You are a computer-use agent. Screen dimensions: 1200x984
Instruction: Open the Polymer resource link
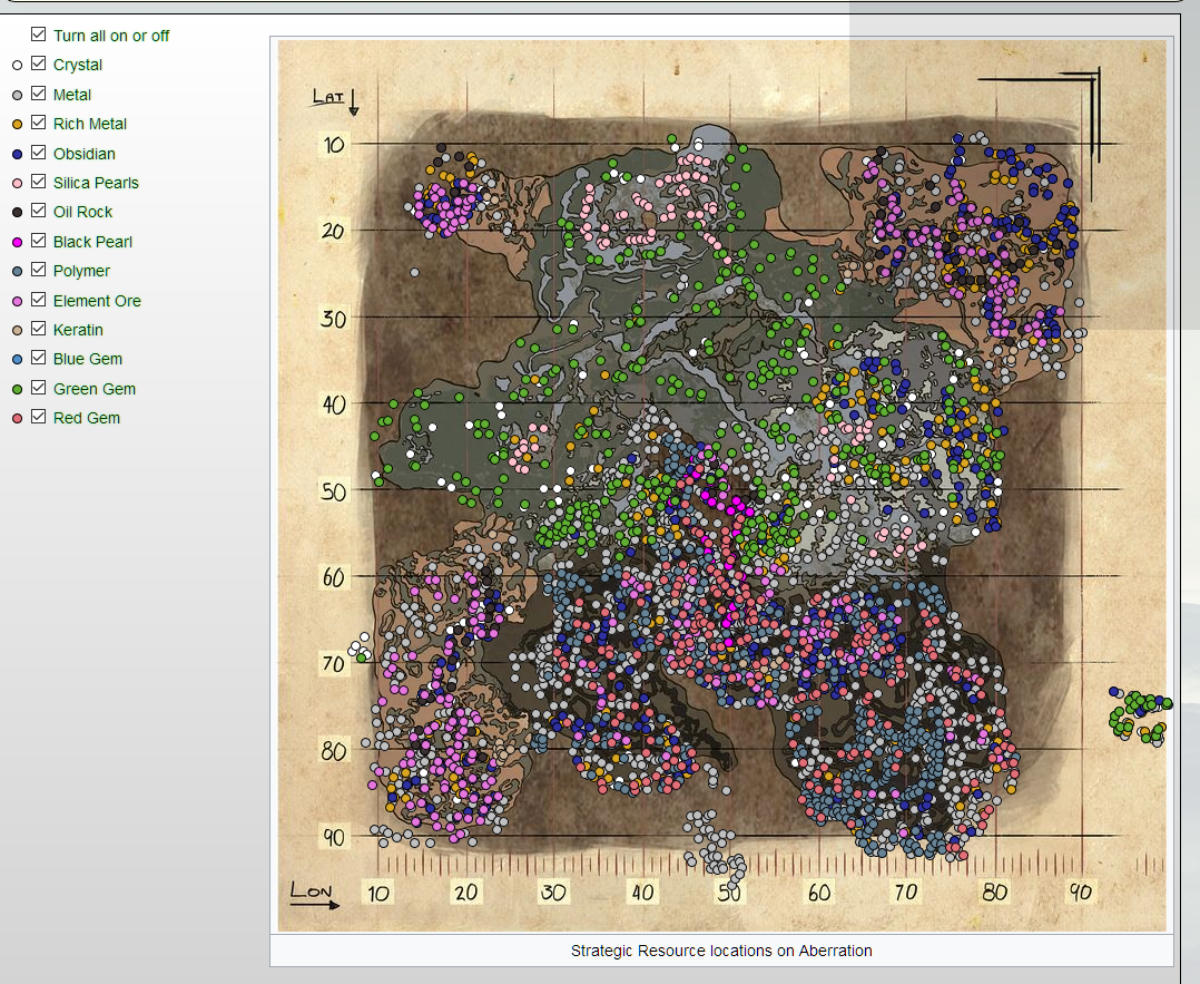click(x=82, y=271)
